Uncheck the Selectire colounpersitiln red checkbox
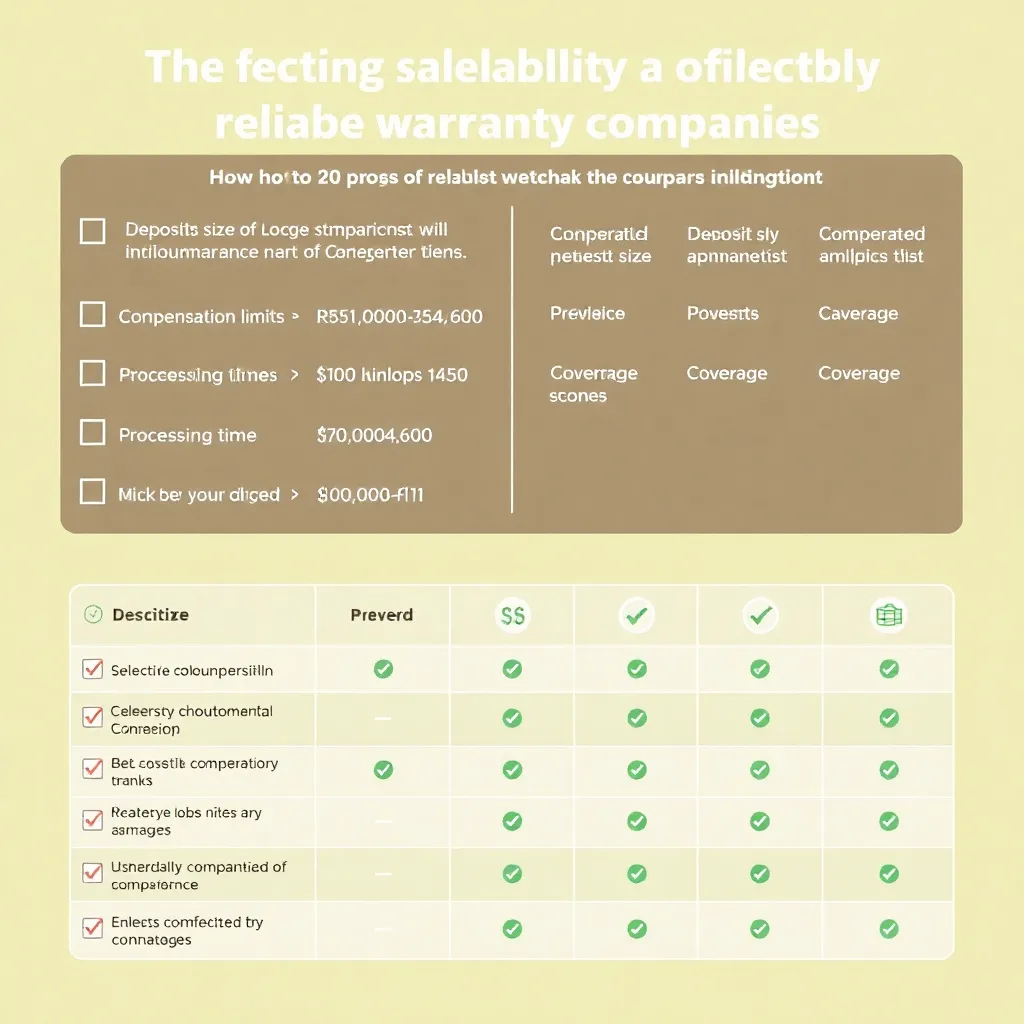Viewport: 1024px width, 1024px height. 93,669
